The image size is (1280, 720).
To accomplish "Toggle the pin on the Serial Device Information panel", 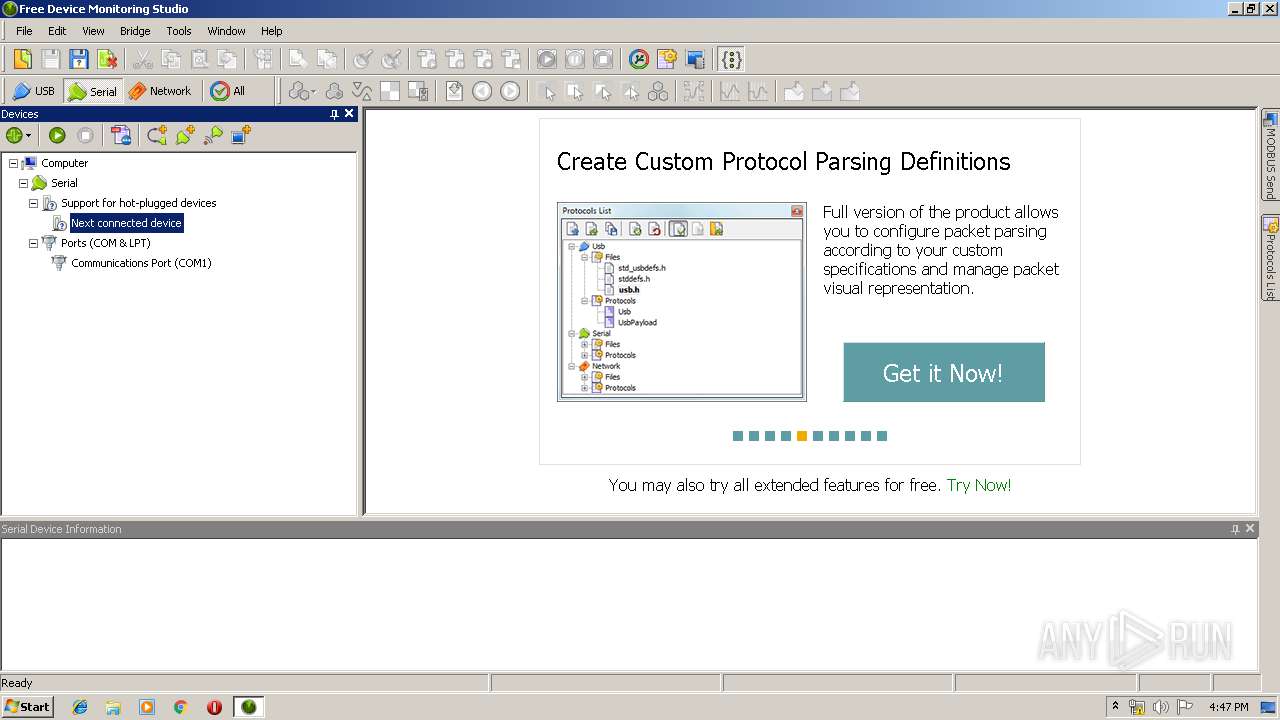I will [1235, 529].
